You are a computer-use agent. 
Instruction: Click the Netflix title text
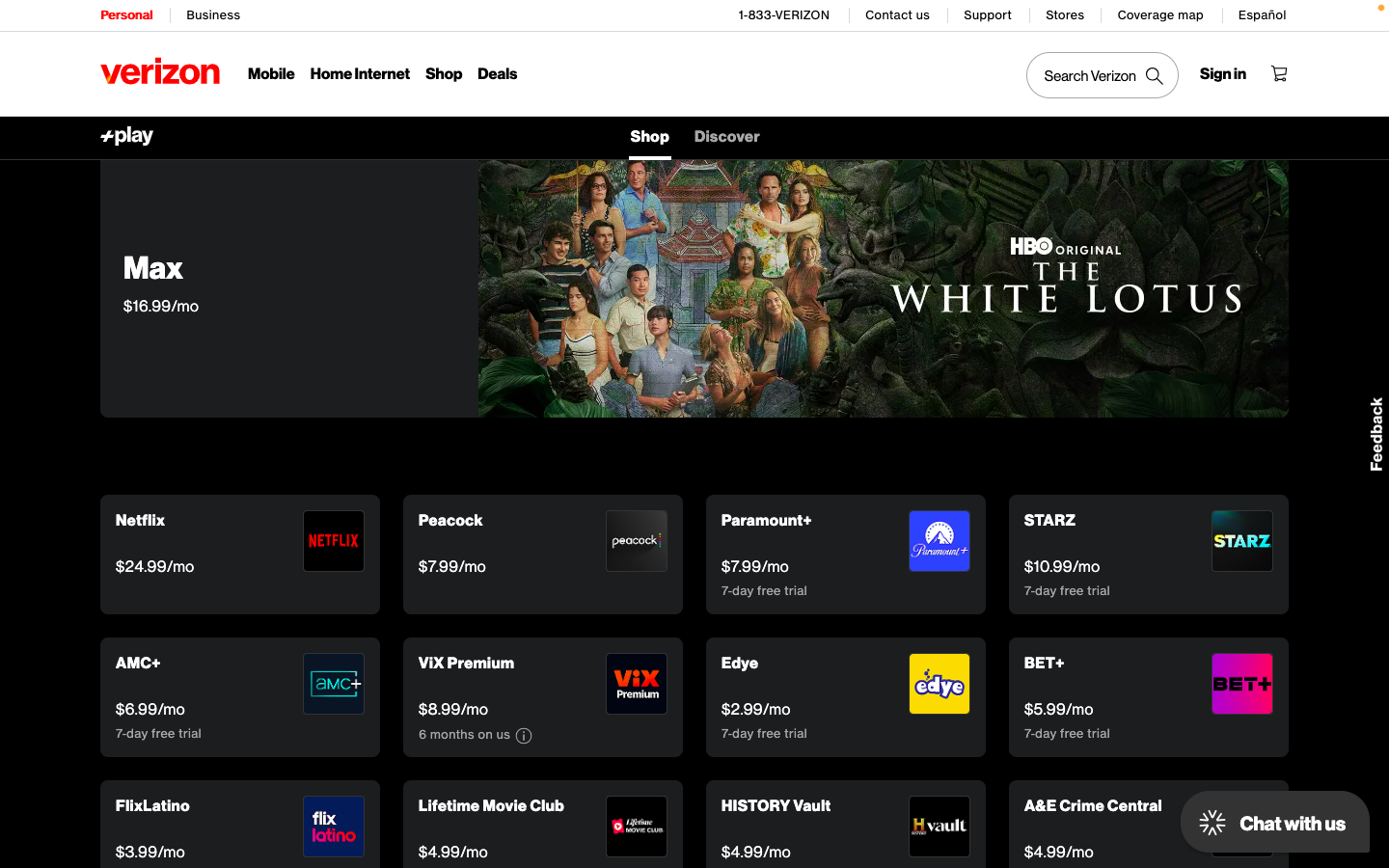(x=140, y=521)
